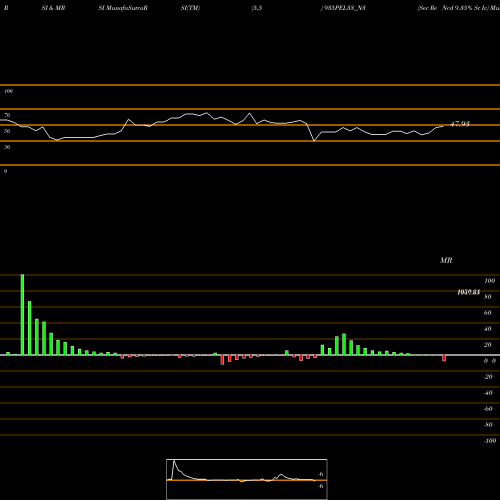The height and width of the screenshot is (500, 500).
Task: Click the tallest green MR histogram bar
Action: 22,315
